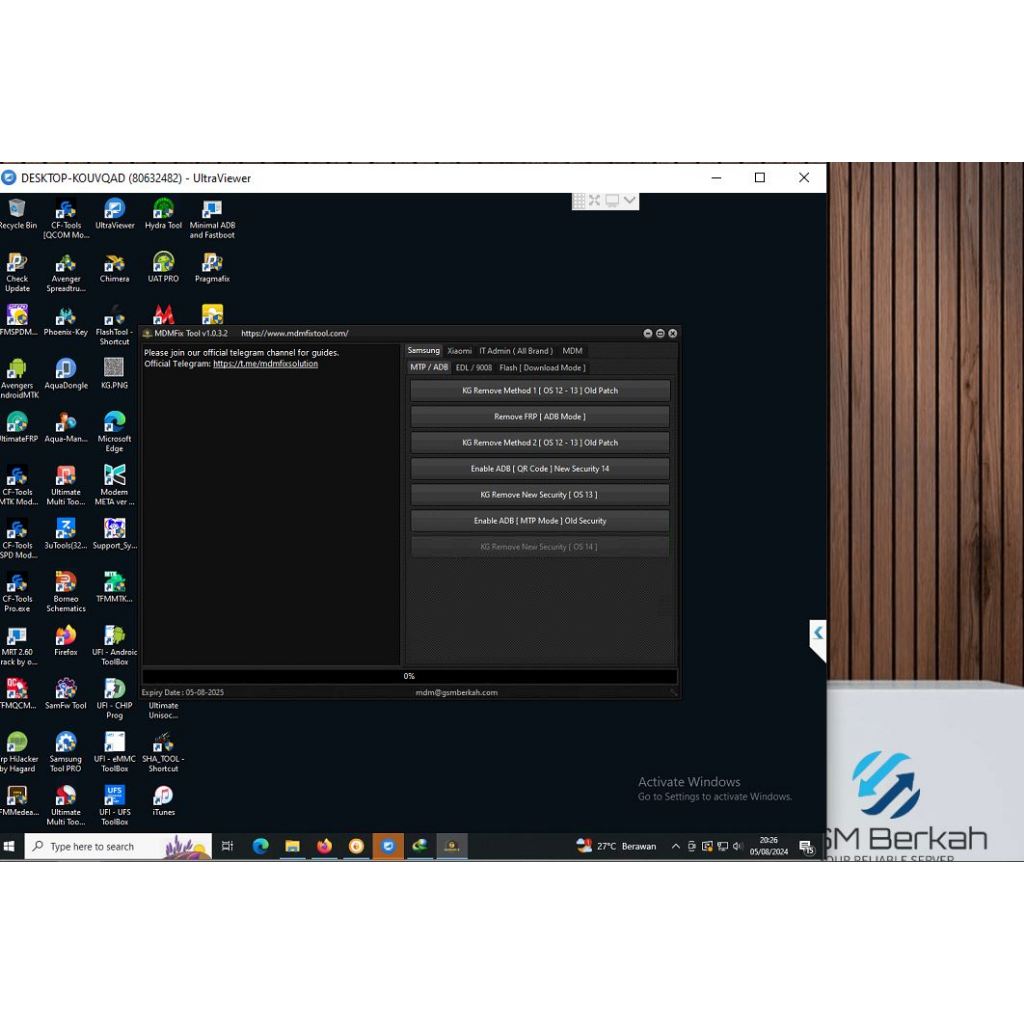1024x1024 pixels.
Task: Launch the Chimera desktop shortcut
Action: [114, 268]
